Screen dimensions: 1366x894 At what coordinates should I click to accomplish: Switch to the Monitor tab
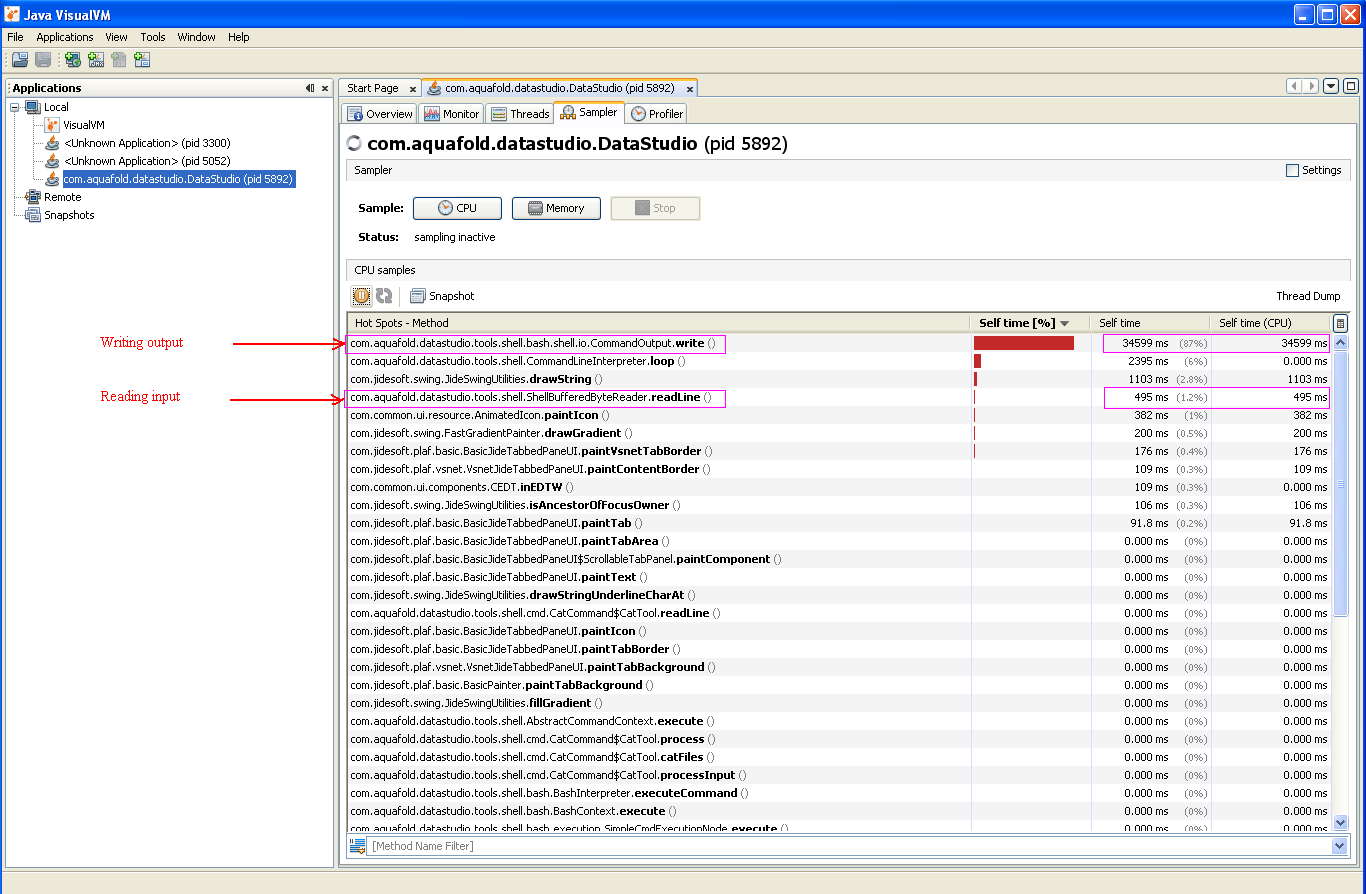452,114
